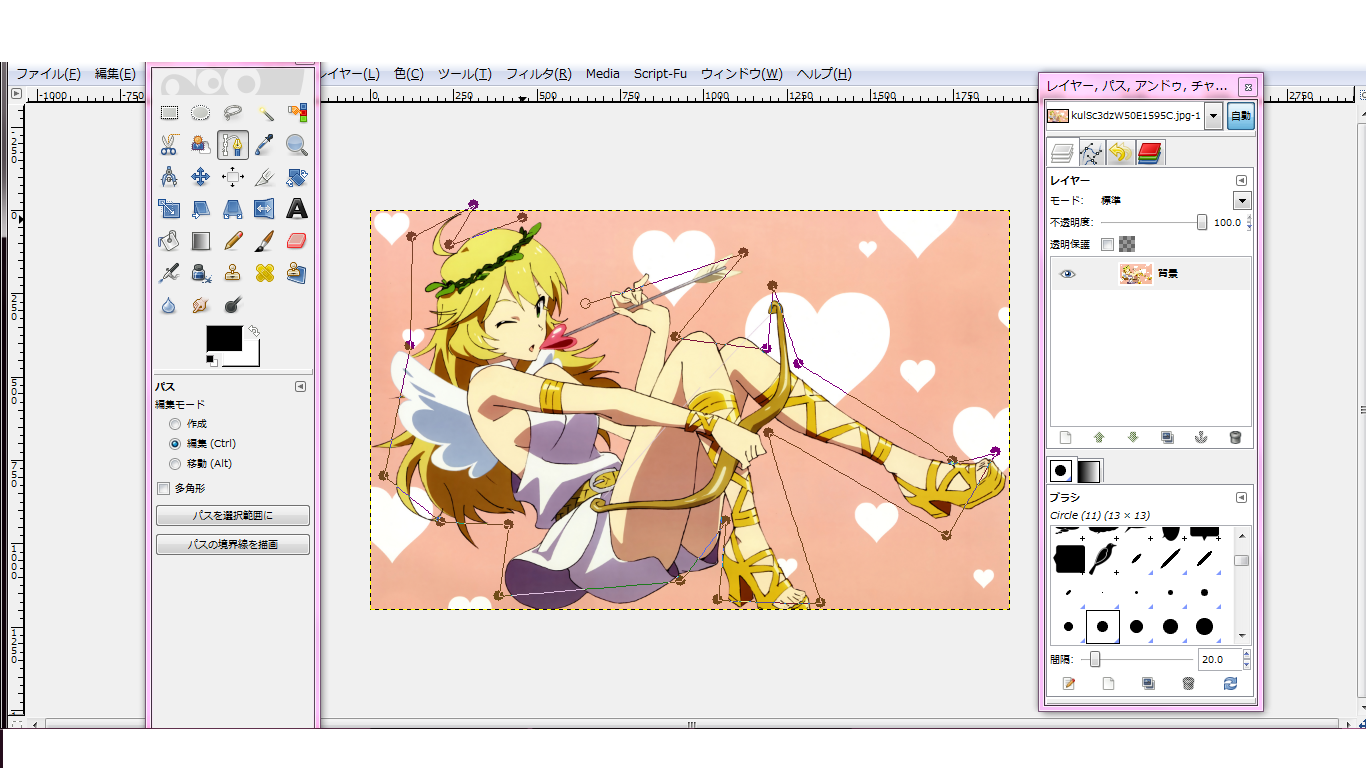Click the パスを選択範囲に button
1366x768 pixels.
coord(233,516)
